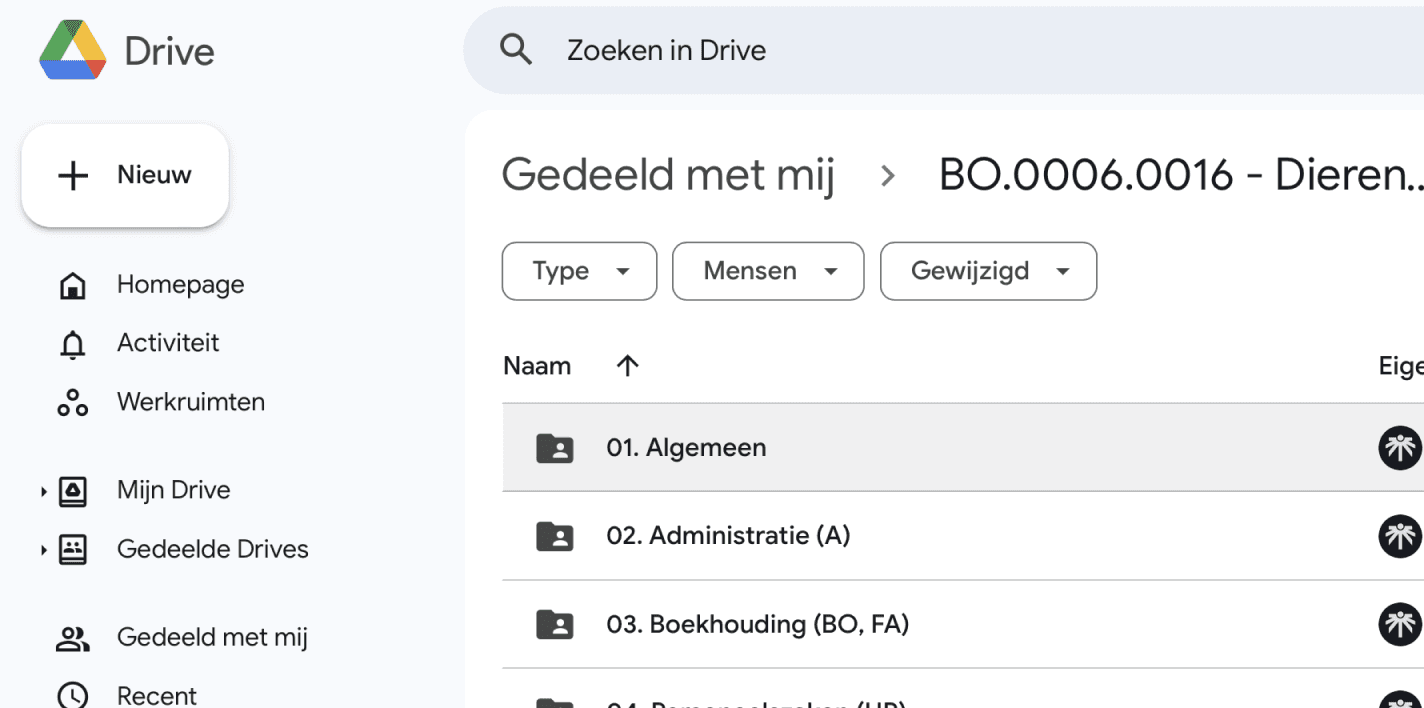Open the Mensen filter dropdown

pyautogui.click(x=768, y=271)
